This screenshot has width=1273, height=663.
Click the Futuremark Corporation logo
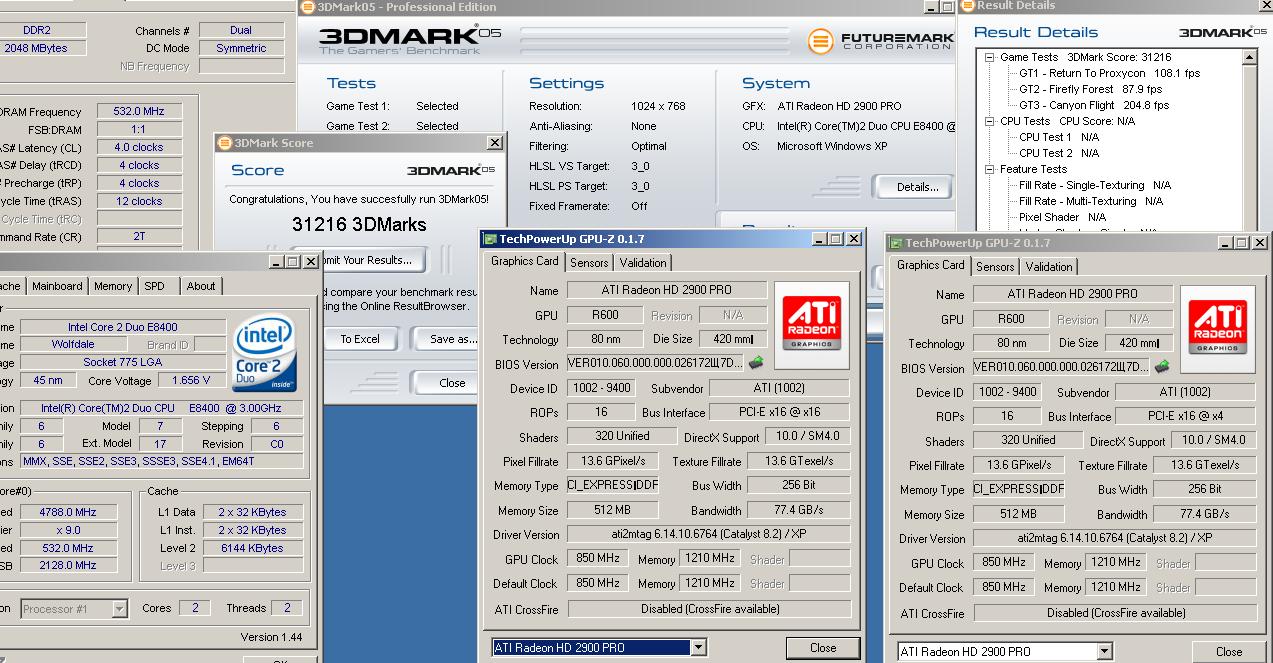point(881,42)
